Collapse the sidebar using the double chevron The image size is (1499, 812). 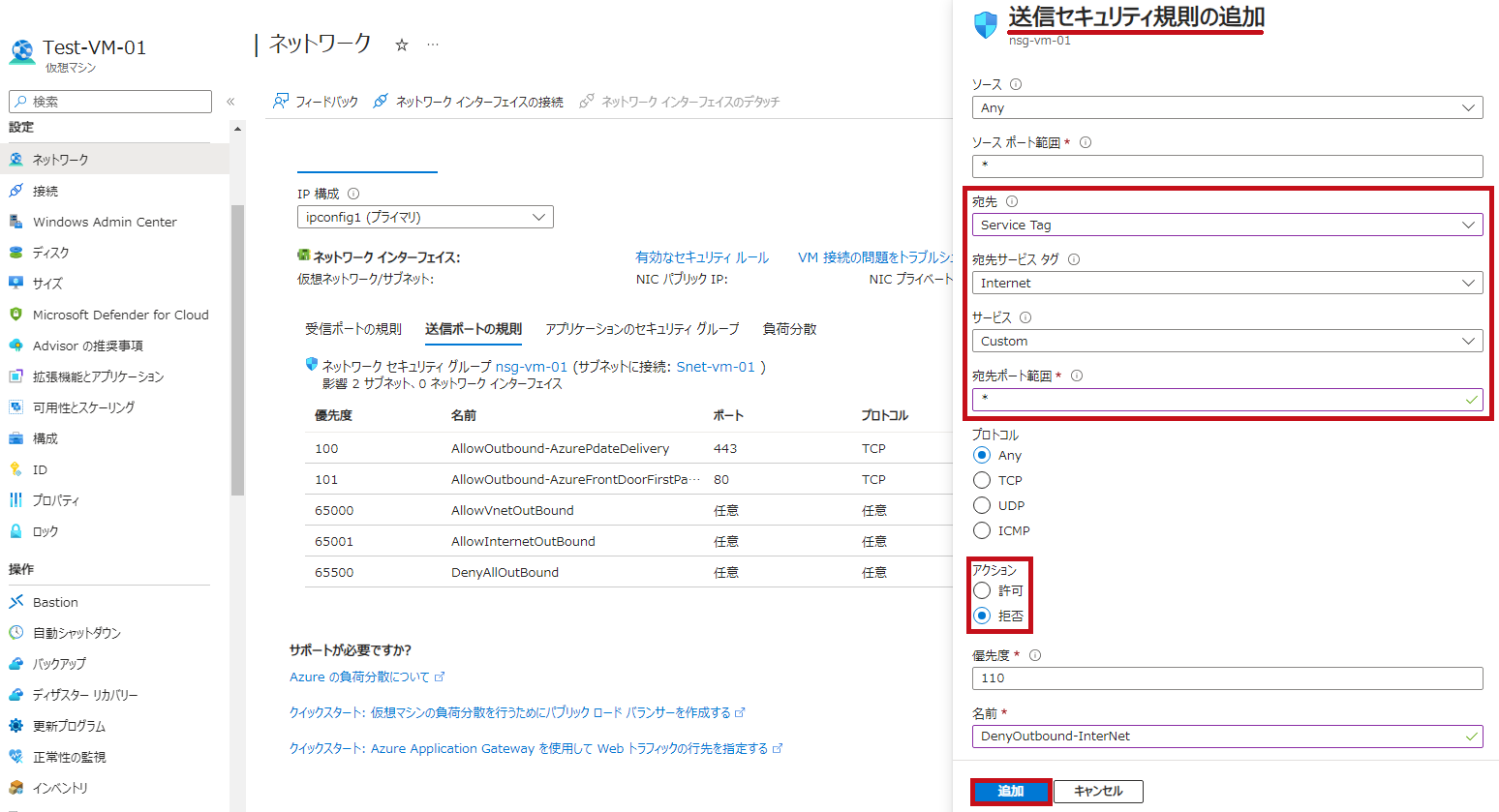click(x=230, y=102)
